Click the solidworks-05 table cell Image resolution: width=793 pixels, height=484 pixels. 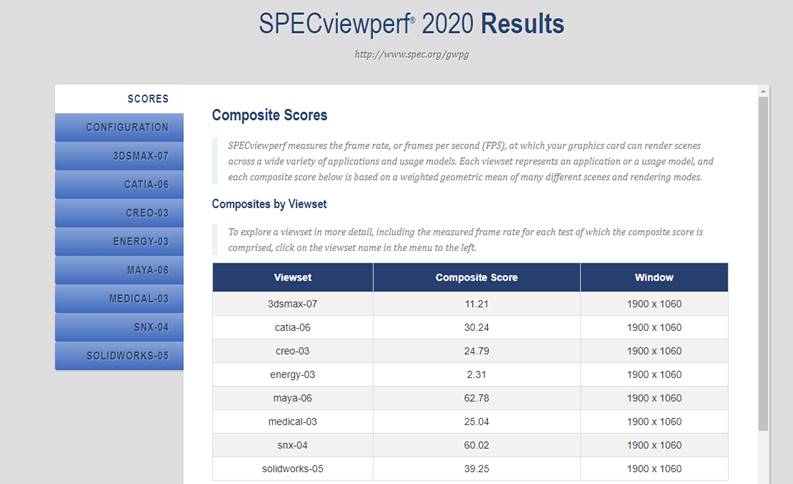293,468
